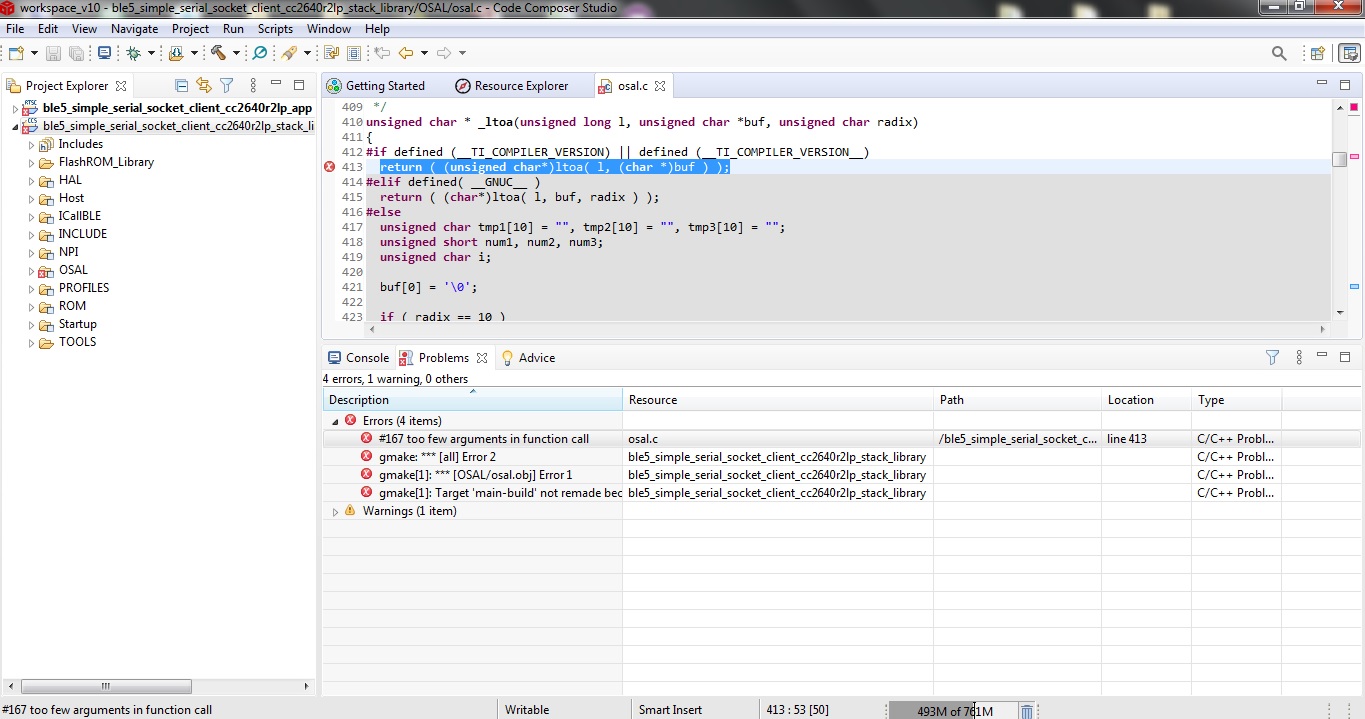Expand the Warnings (1 item) group
1365x719 pixels.
coord(335,512)
